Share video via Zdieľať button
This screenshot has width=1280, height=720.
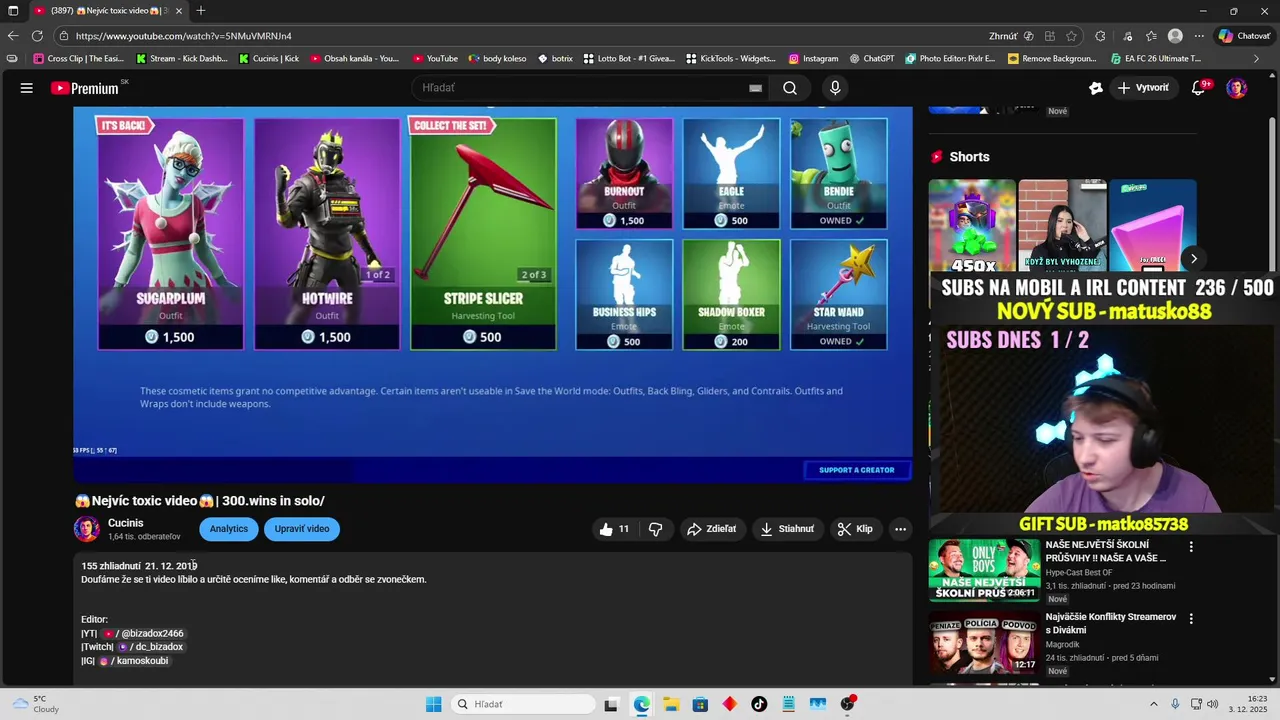(711, 529)
